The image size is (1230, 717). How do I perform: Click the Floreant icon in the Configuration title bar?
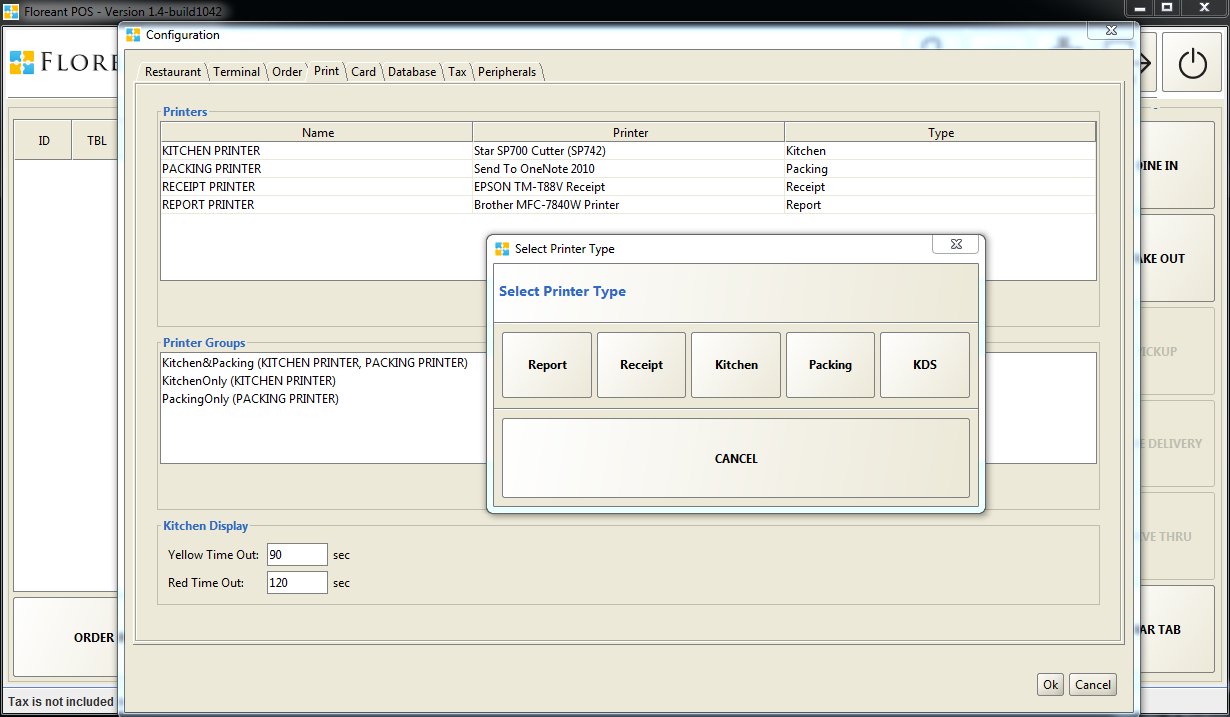tap(131, 34)
